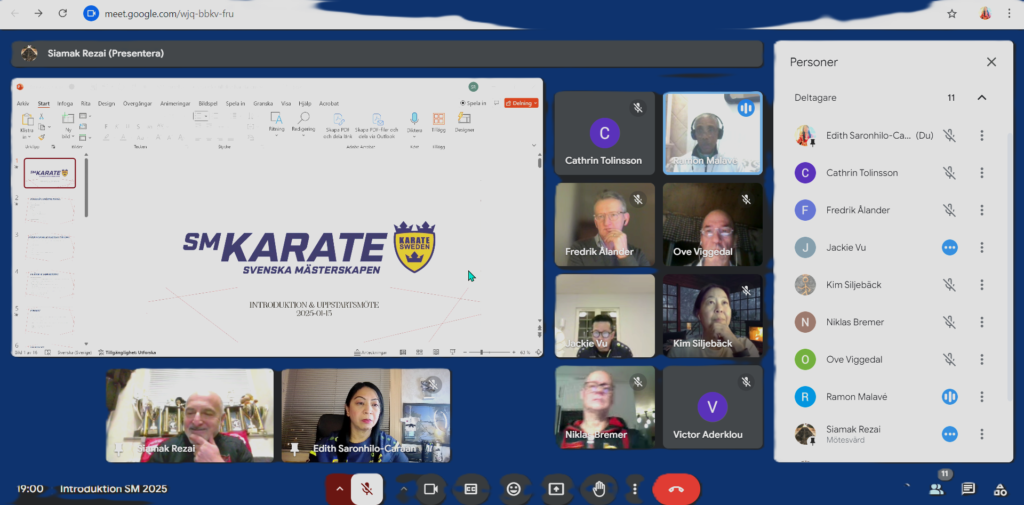Click the Delning share button in PowerPoint

coord(521,103)
